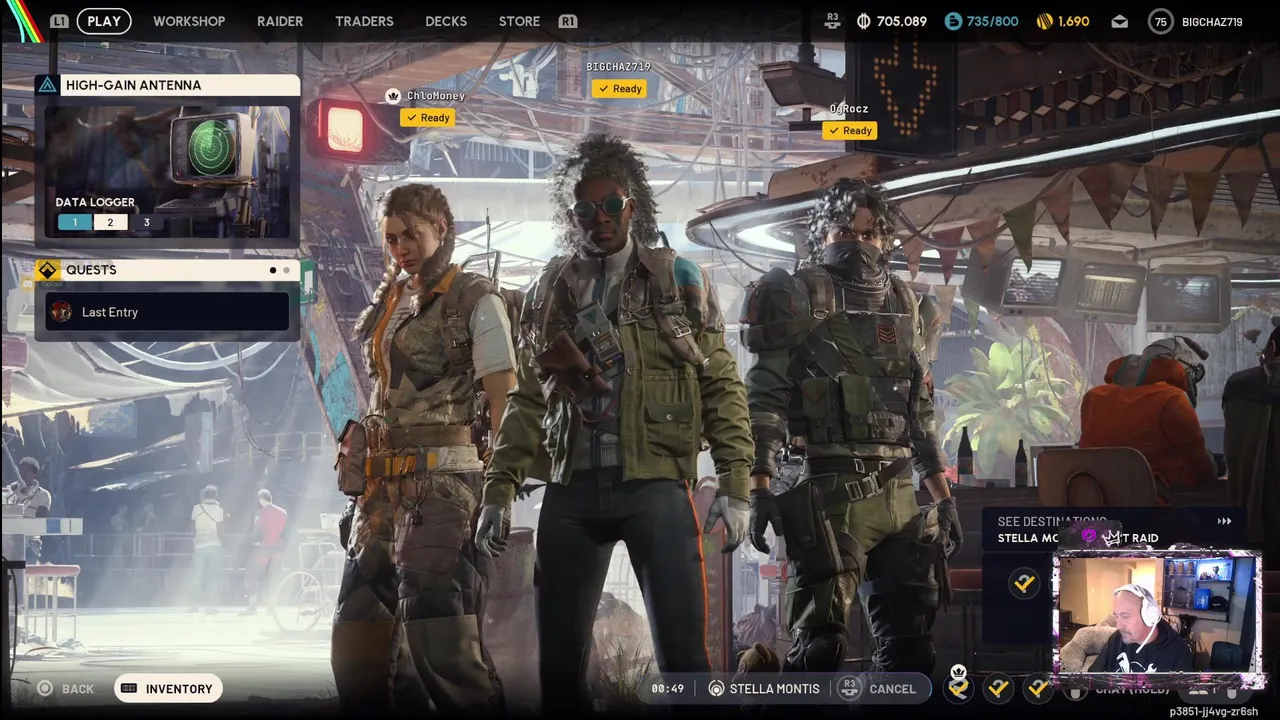Open the INVENTORY button
1280x720 pixels.
click(168, 688)
